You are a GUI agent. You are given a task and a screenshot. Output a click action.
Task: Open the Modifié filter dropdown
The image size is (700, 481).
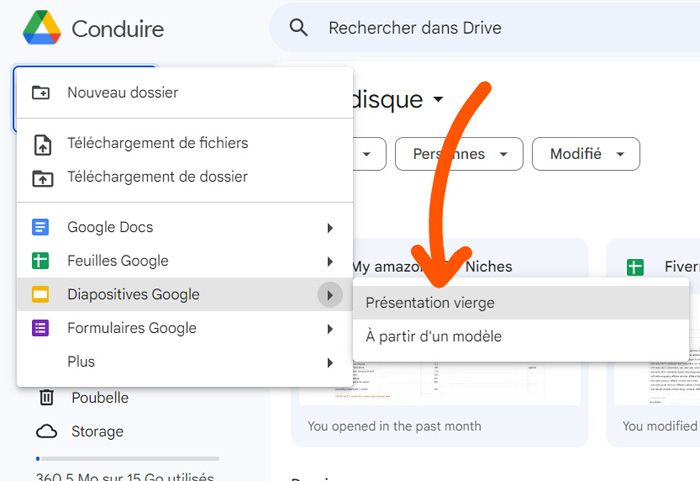(586, 154)
